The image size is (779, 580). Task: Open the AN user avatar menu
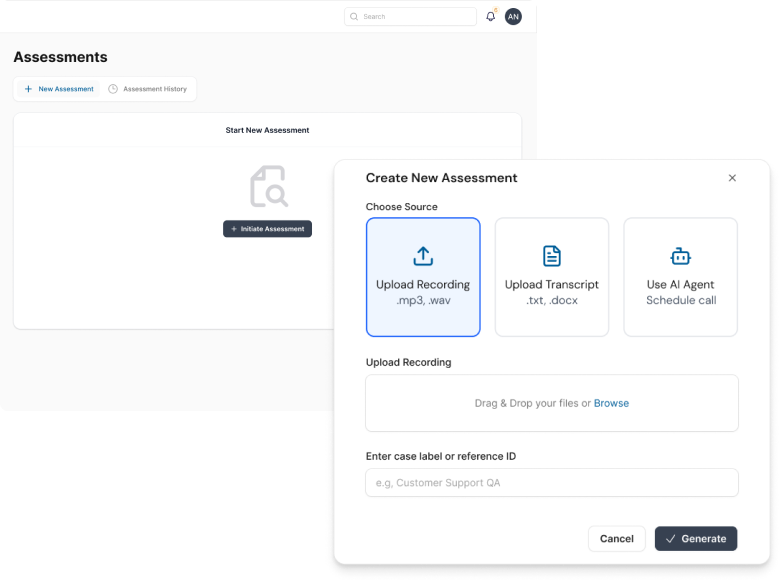513,17
